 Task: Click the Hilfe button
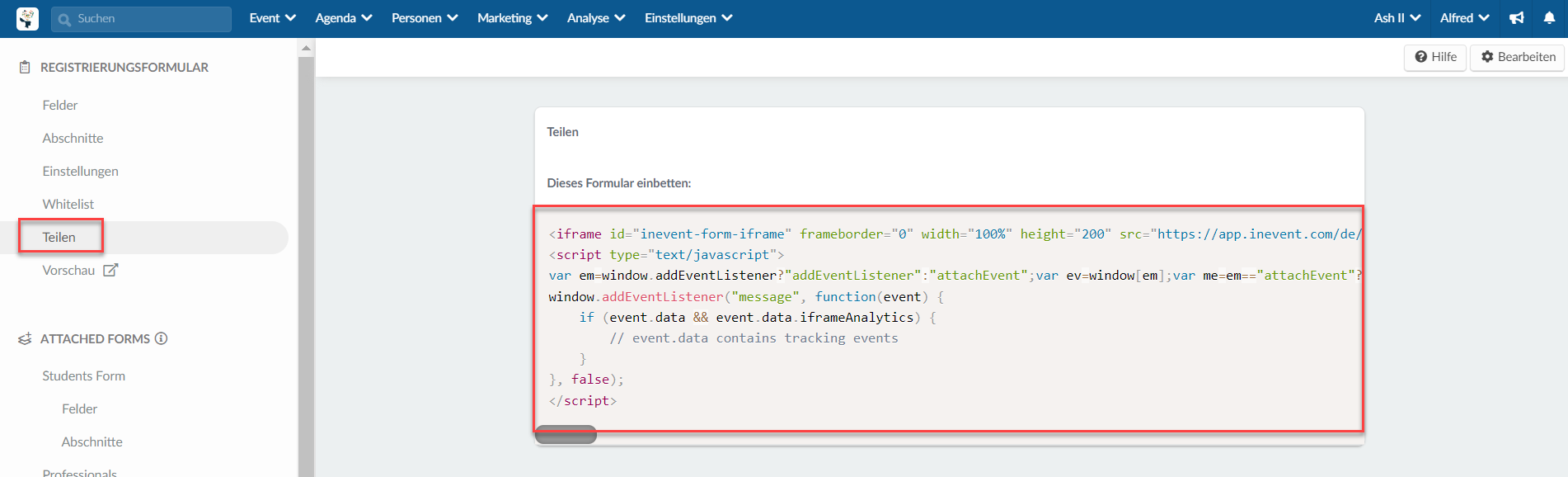click(x=1435, y=57)
